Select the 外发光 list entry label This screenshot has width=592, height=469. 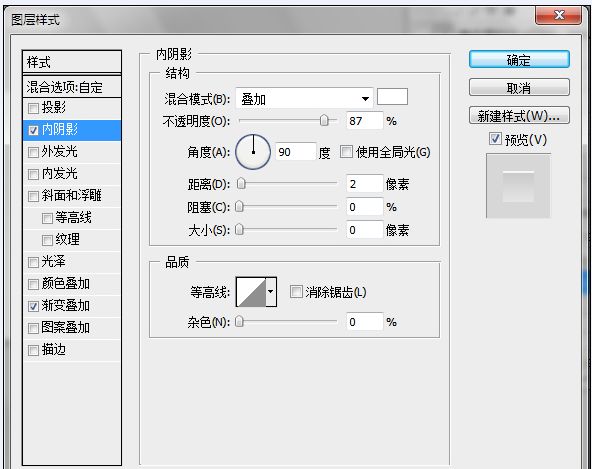pyautogui.click(x=60, y=151)
